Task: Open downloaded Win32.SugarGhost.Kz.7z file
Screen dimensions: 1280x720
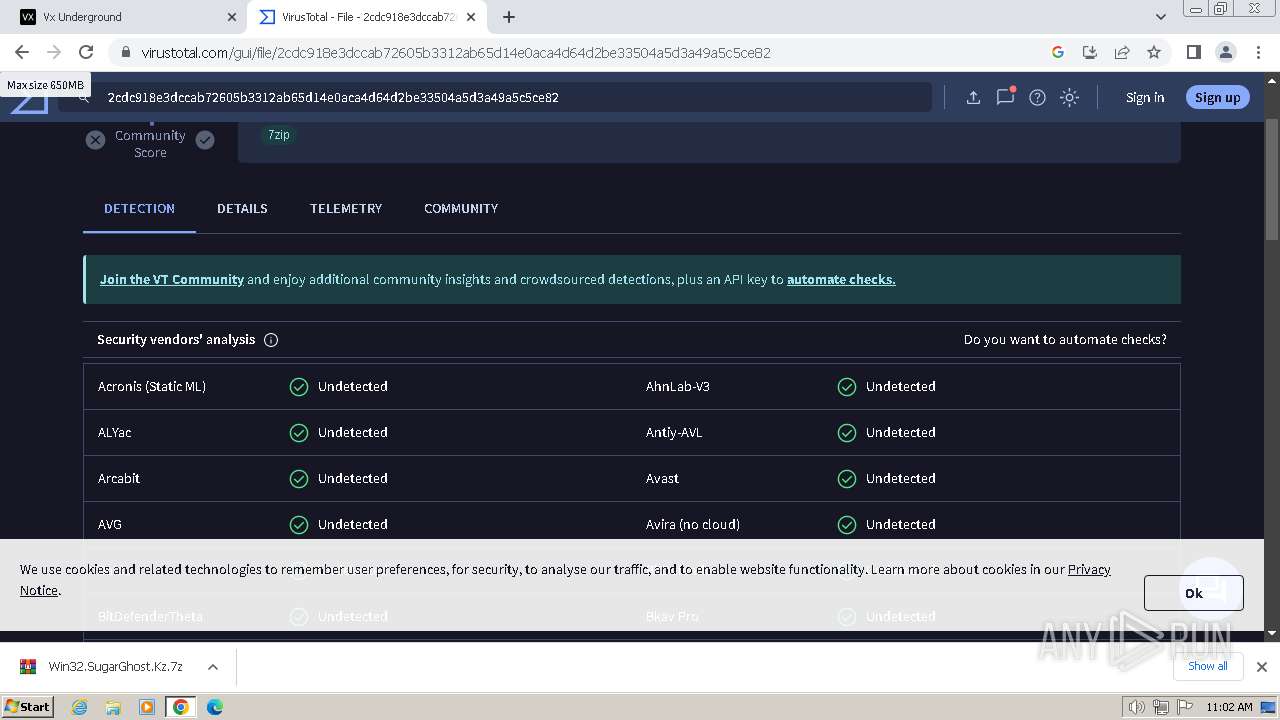Action: [x=103, y=666]
